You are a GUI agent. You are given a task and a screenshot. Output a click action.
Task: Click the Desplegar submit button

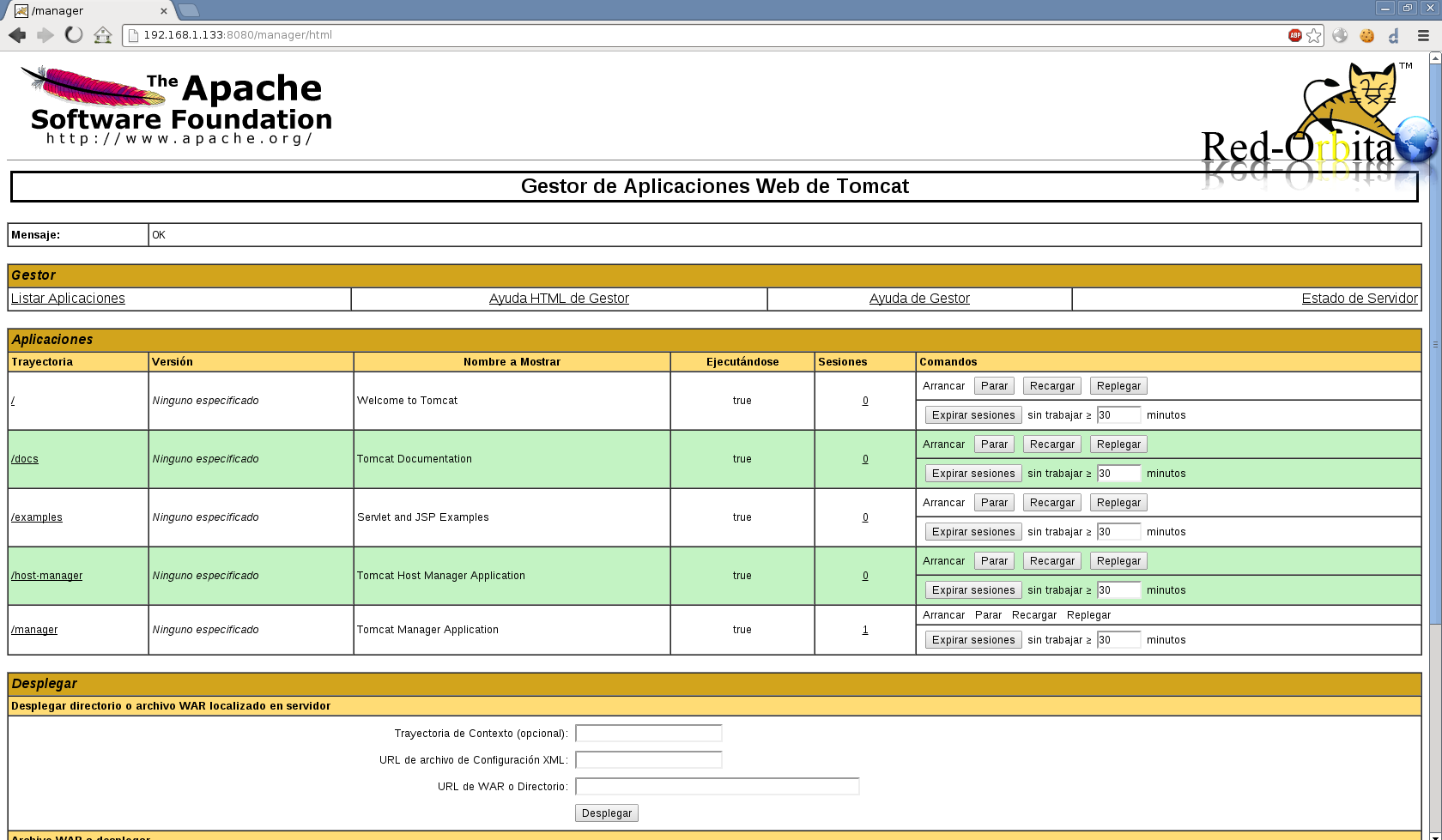[x=606, y=813]
